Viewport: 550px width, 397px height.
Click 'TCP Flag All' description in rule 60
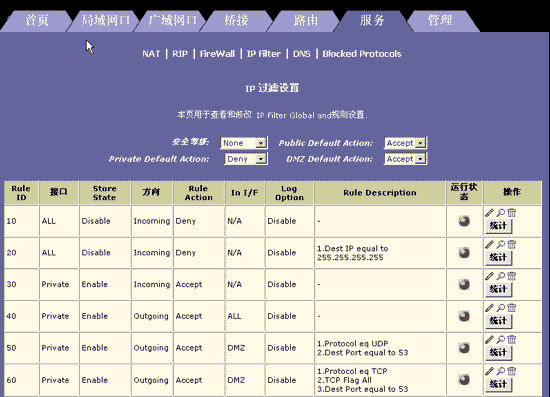point(344,380)
